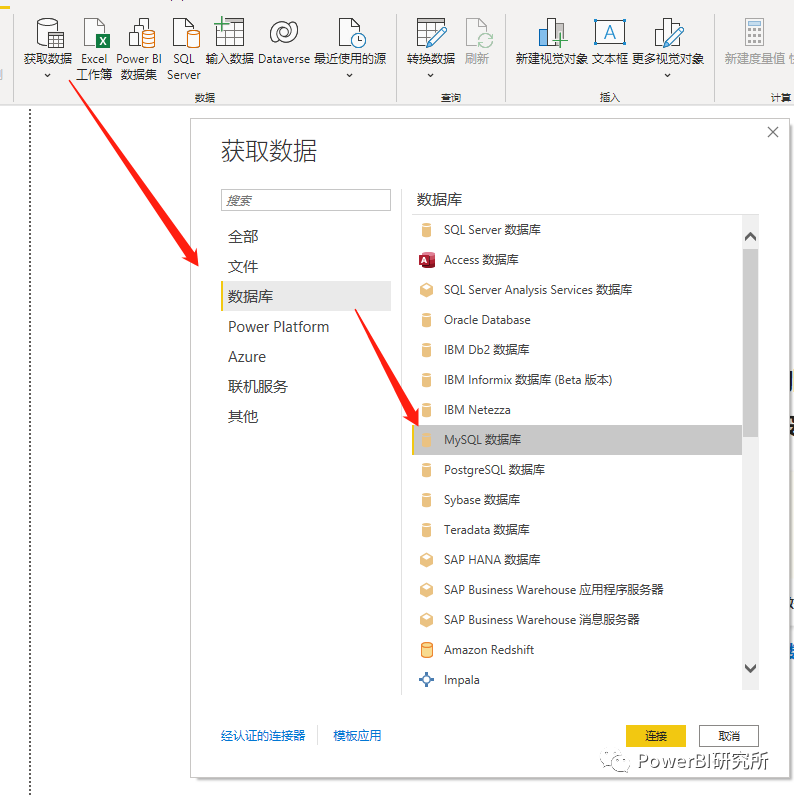Select the 联机服务 category
Viewport: 794px width, 795px height.
pyautogui.click(x=306, y=387)
